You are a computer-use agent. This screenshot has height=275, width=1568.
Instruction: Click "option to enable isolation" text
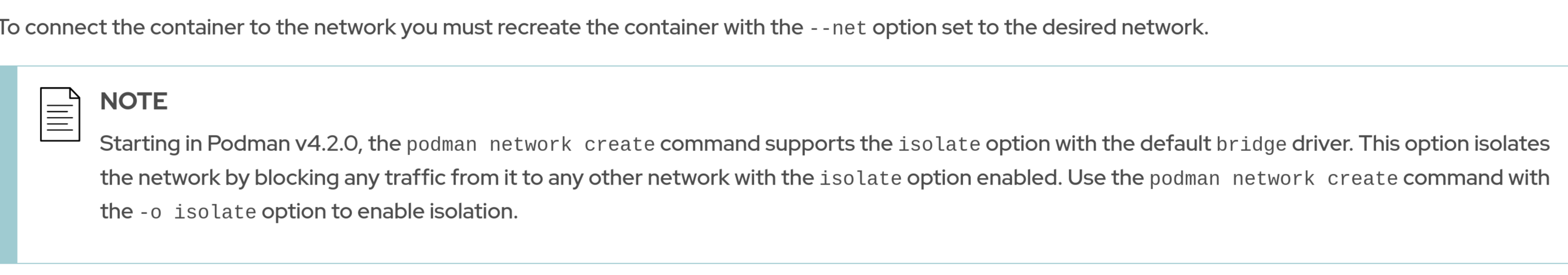[390, 211]
